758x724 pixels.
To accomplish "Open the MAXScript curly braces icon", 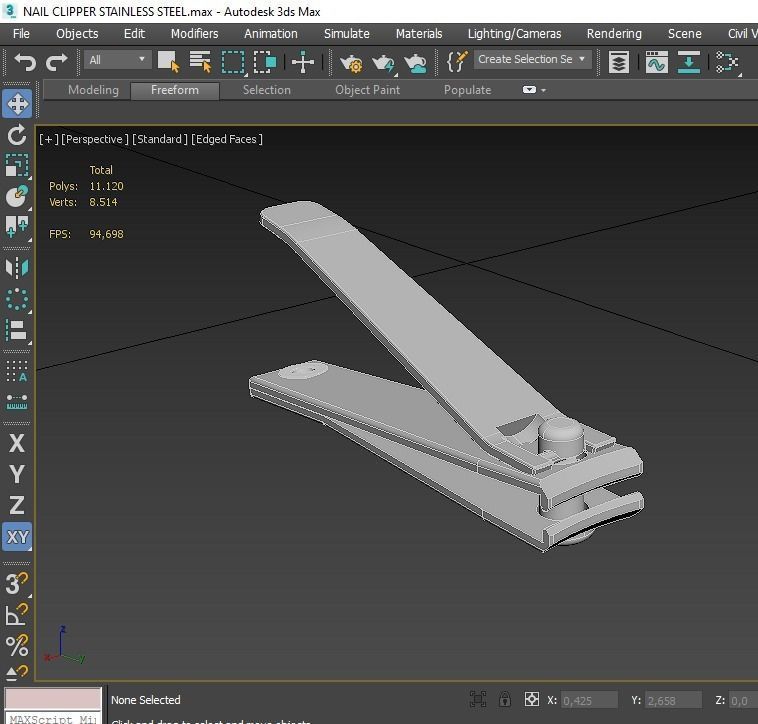I will point(456,62).
